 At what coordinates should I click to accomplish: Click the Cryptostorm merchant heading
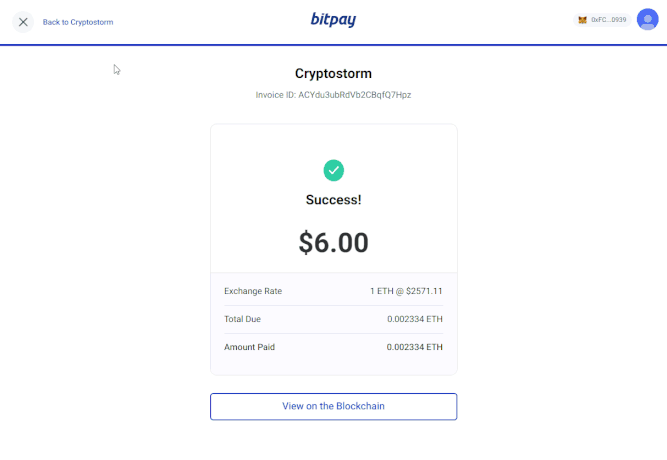click(x=333, y=74)
